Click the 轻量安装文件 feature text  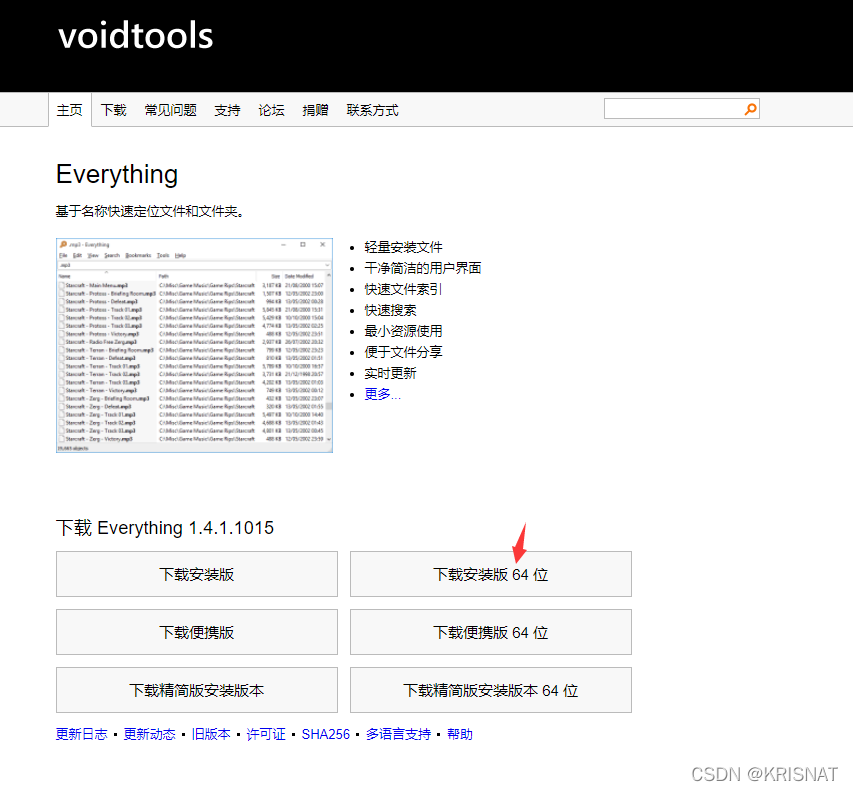pyautogui.click(x=403, y=248)
